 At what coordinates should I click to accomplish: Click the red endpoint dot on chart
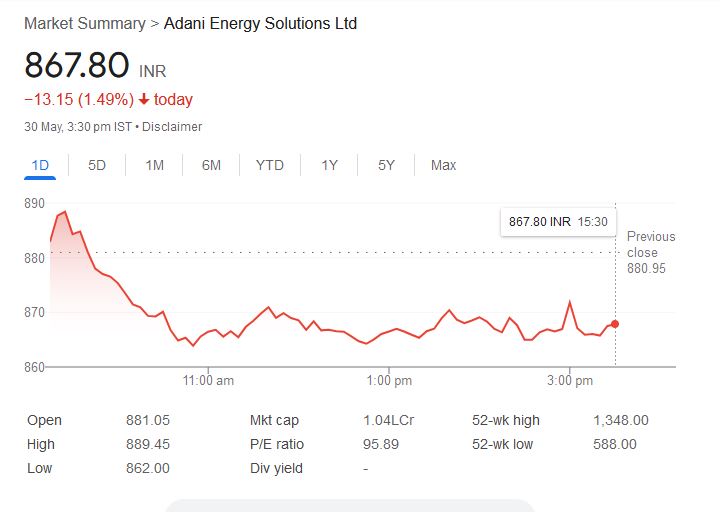tap(615, 324)
